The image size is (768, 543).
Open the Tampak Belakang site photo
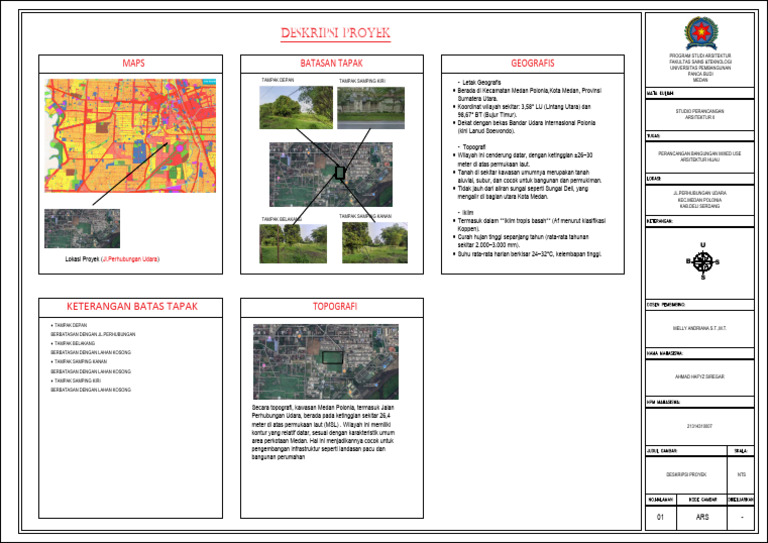click(293, 244)
